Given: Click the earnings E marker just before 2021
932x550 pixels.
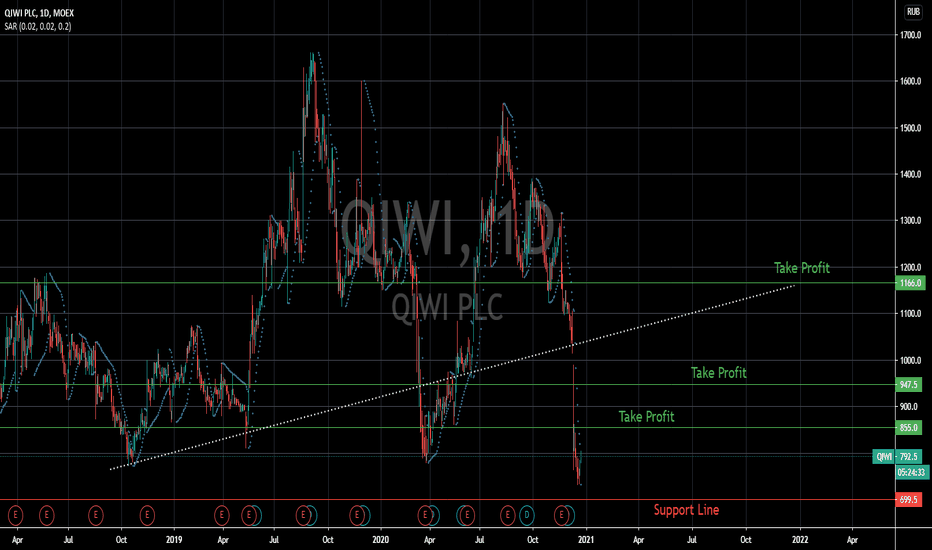Looking at the screenshot, I should [562, 515].
